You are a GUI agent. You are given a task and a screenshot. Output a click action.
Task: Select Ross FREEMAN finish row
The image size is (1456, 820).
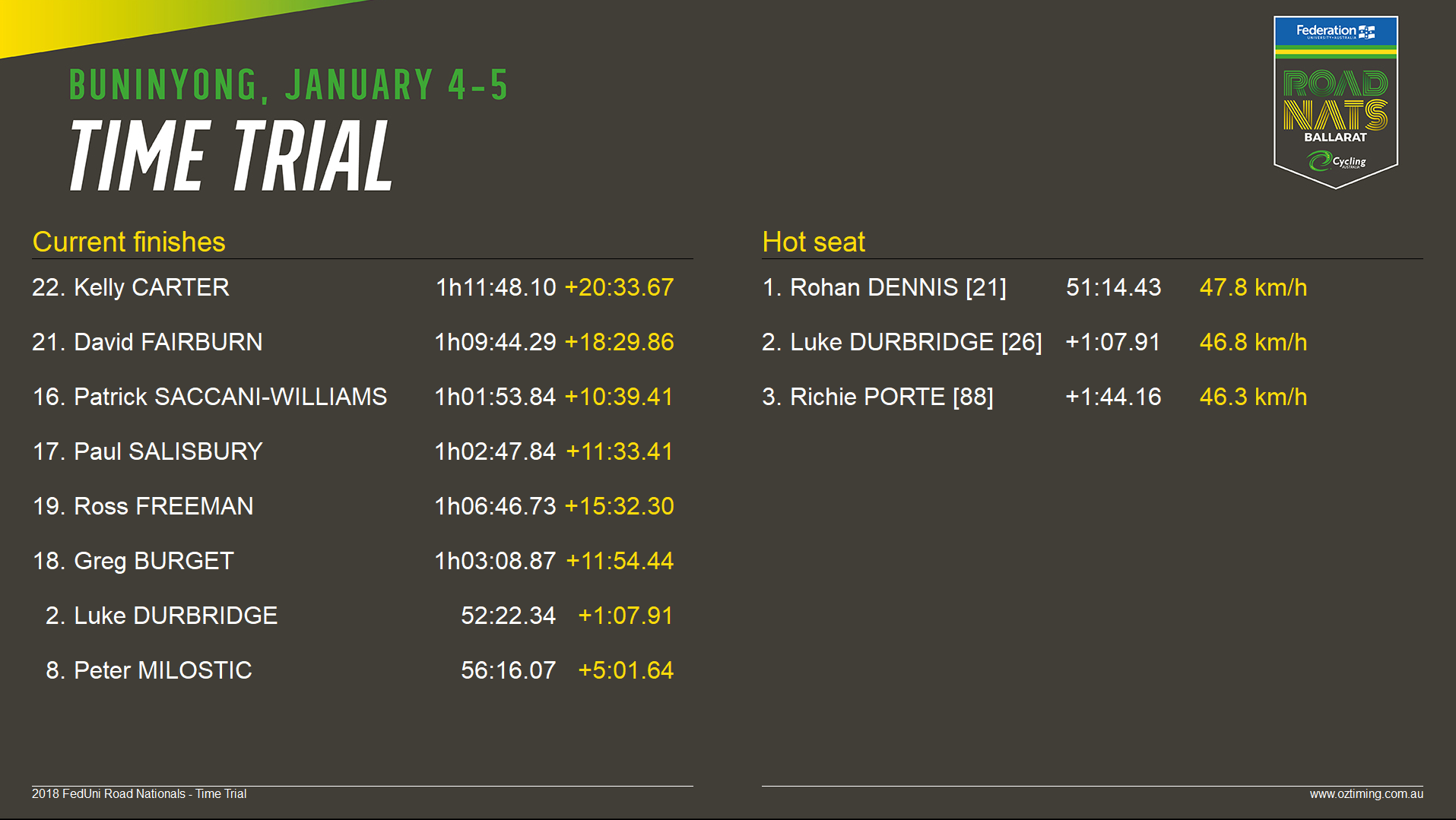coord(353,506)
